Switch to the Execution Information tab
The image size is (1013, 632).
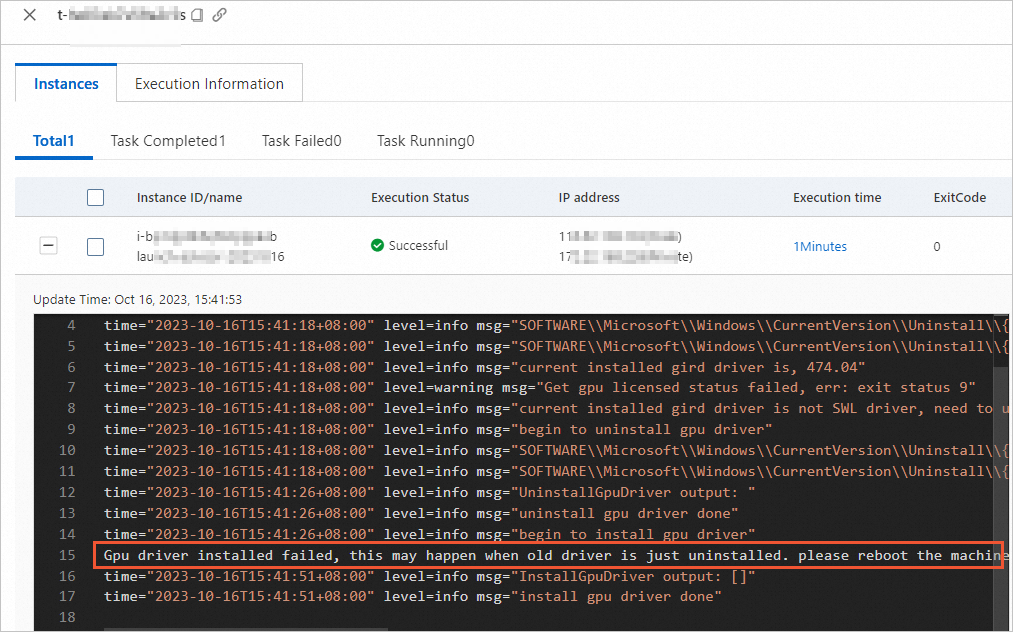209,84
